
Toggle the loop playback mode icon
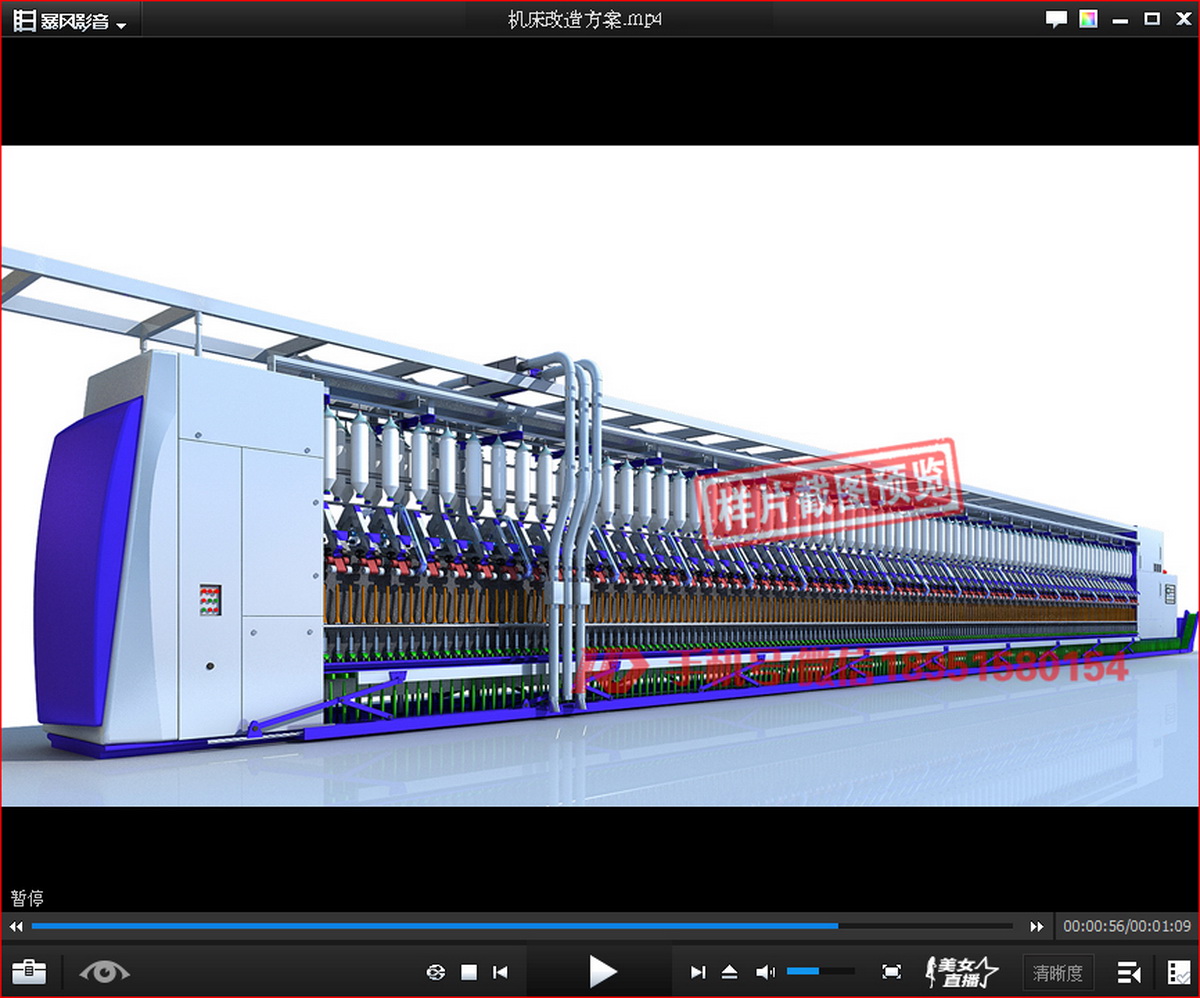[x=435, y=971]
